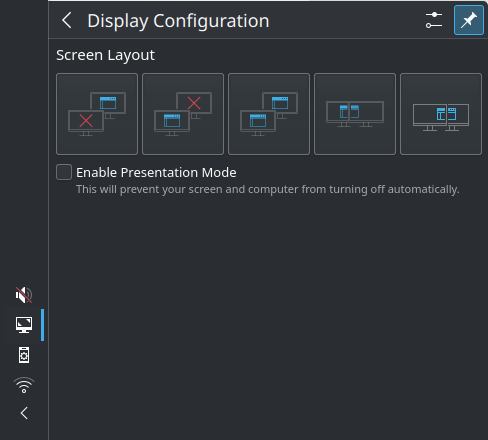The width and height of the screenshot is (488, 440).
Task: Toggle the pin to keep popup open
Action: click(x=469, y=20)
